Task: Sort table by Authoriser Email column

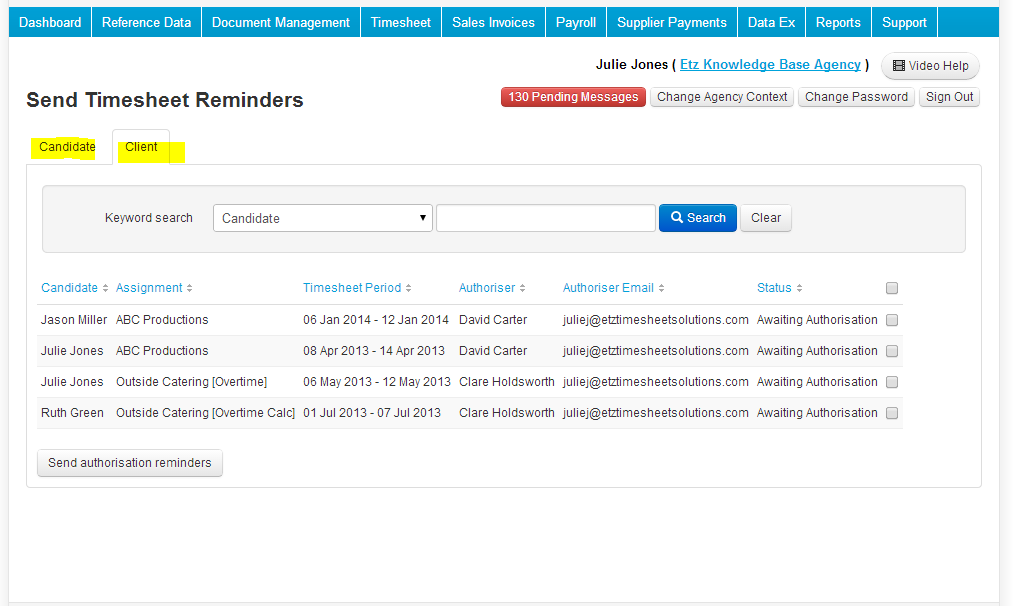Action: [x=614, y=288]
